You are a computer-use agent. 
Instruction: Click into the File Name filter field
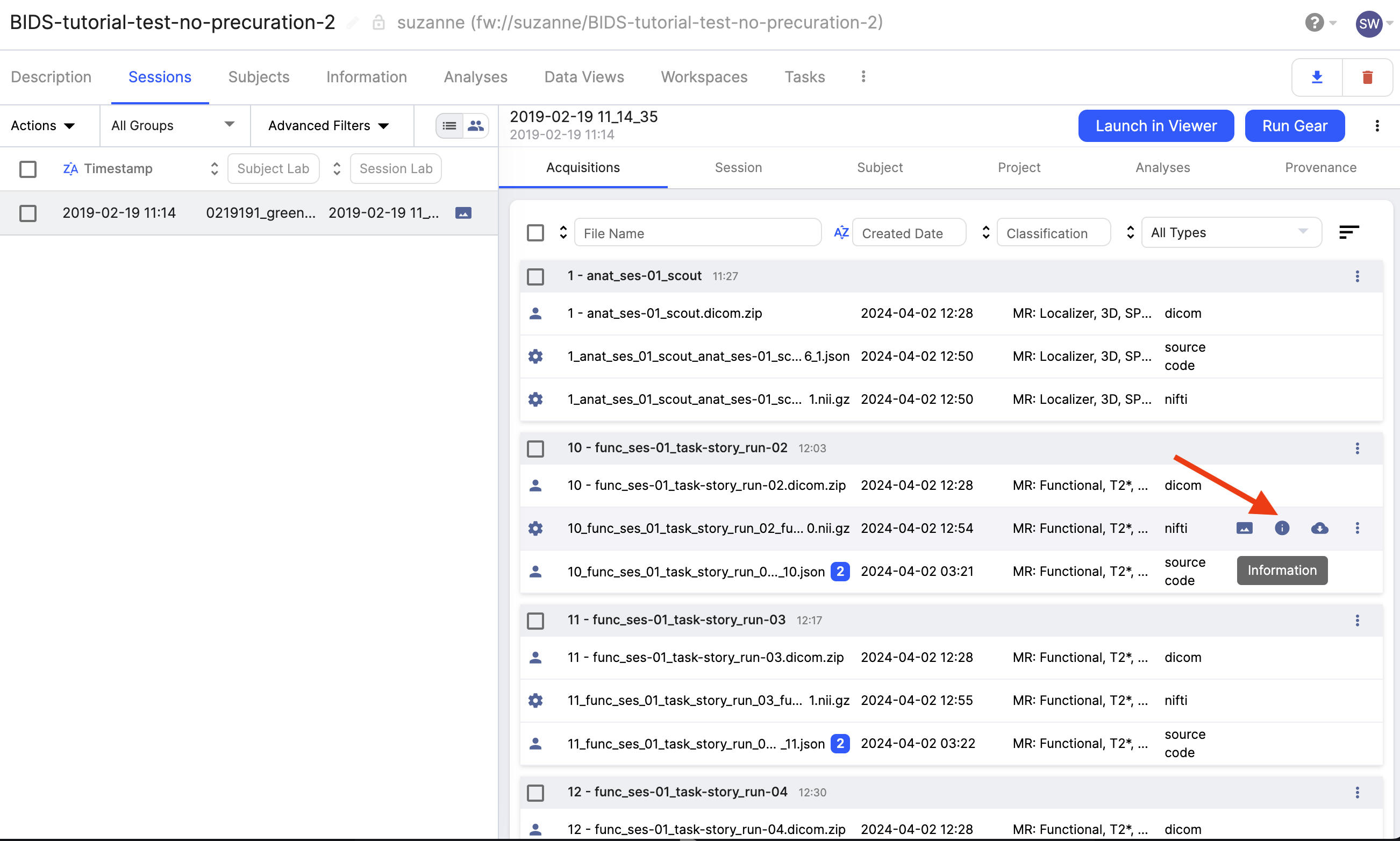[697, 233]
